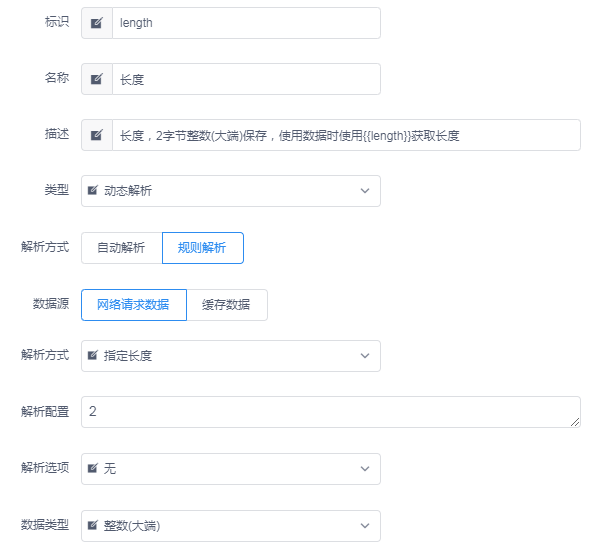The width and height of the screenshot is (589, 546).
Task: Click the 描述 description text field
Action: pyautogui.click(x=346, y=135)
